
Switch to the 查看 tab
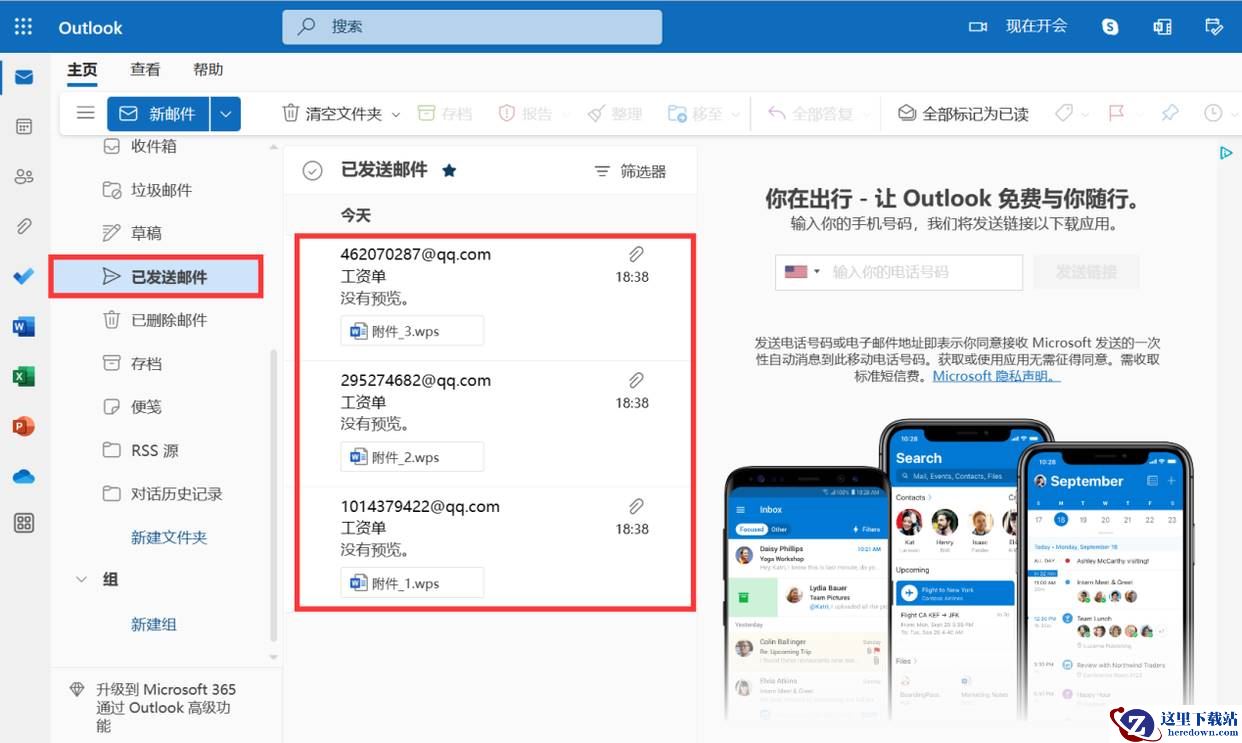[x=145, y=70]
